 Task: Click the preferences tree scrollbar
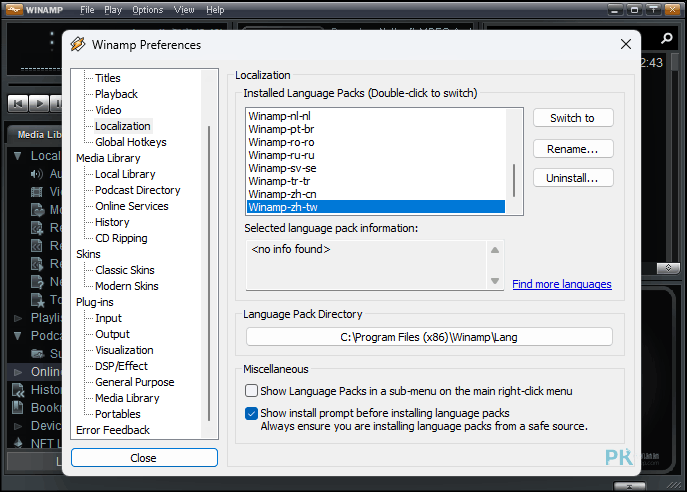point(209,273)
